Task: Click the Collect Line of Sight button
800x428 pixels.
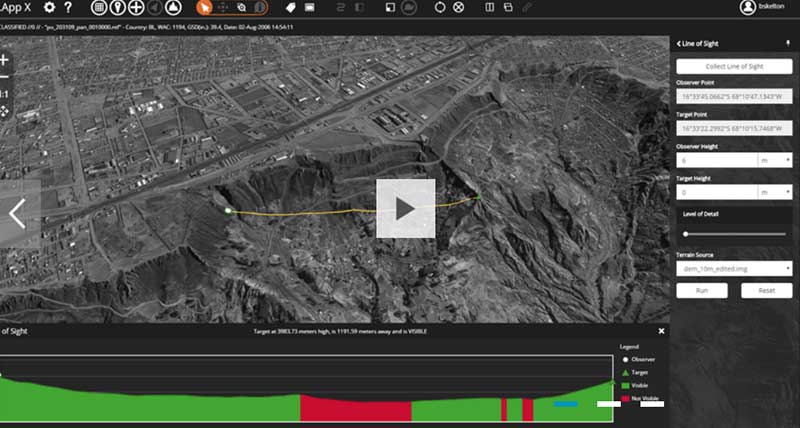Action: (734, 66)
